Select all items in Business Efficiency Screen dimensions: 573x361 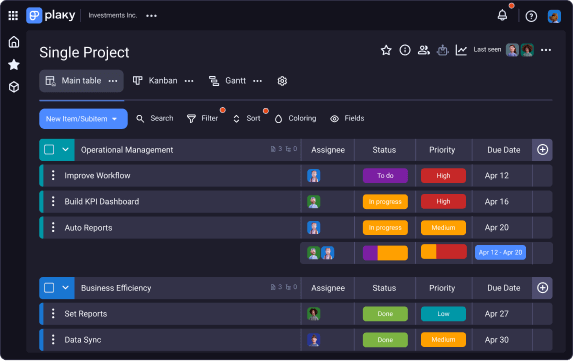[x=49, y=288]
